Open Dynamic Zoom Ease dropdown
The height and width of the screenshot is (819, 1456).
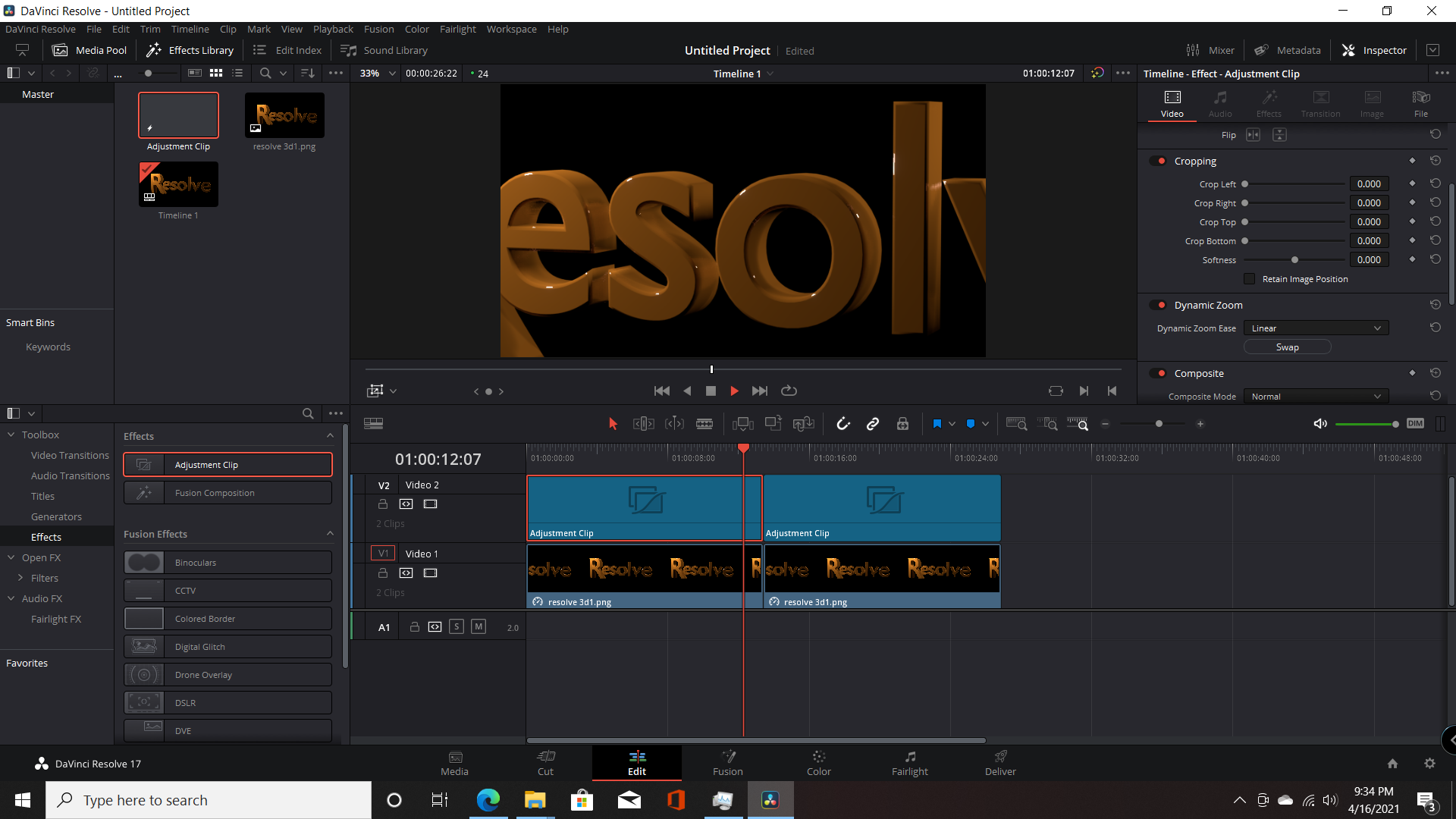[x=1316, y=328]
